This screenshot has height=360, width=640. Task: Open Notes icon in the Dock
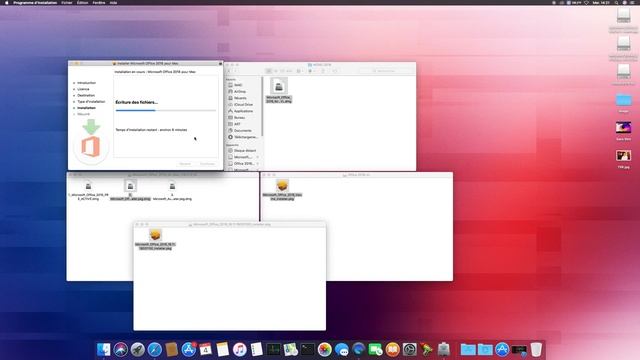coord(222,349)
